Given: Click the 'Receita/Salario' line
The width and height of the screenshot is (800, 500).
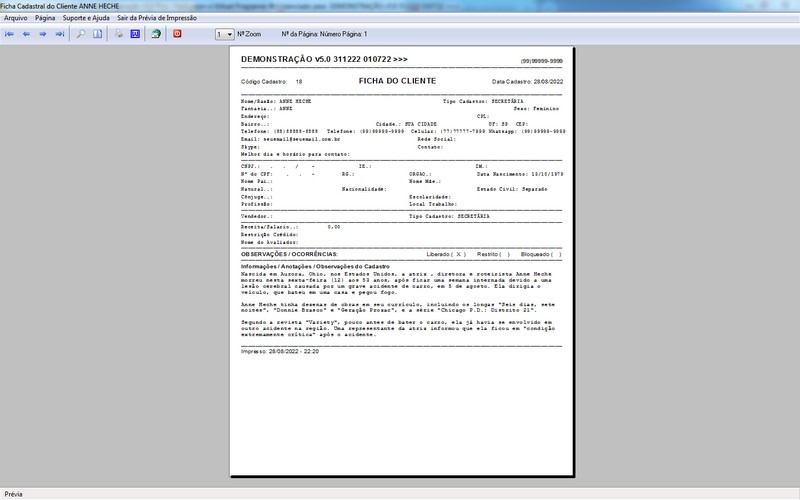Looking at the screenshot, I should (x=290, y=227).
